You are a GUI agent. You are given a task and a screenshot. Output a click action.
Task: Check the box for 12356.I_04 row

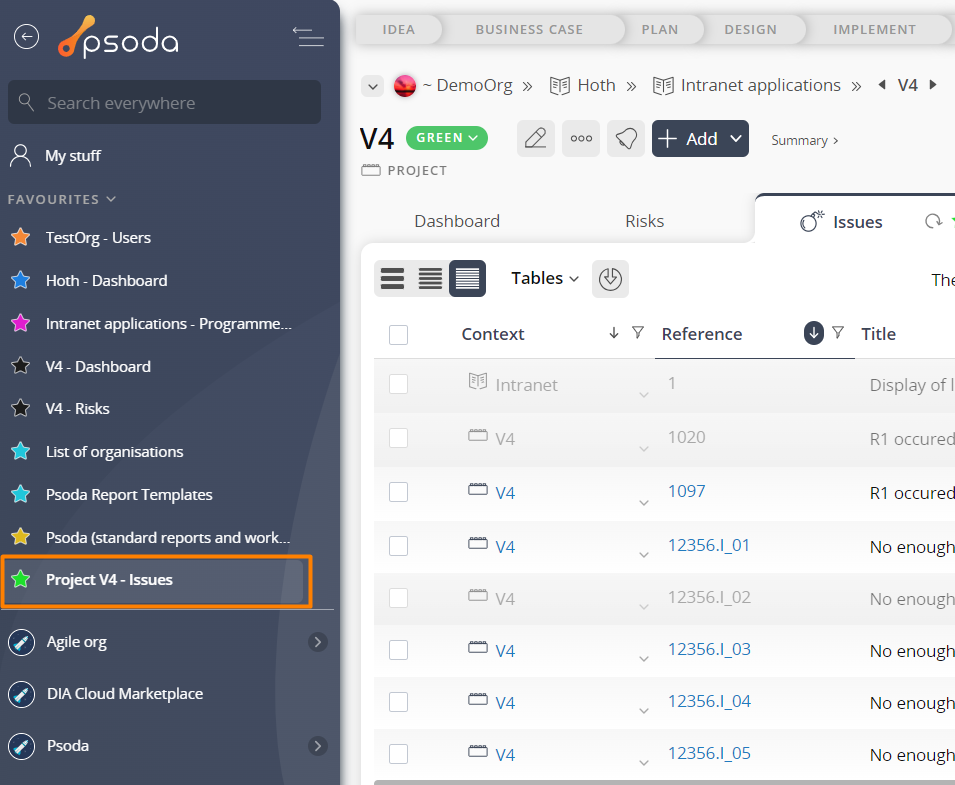[x=398, y=702]
